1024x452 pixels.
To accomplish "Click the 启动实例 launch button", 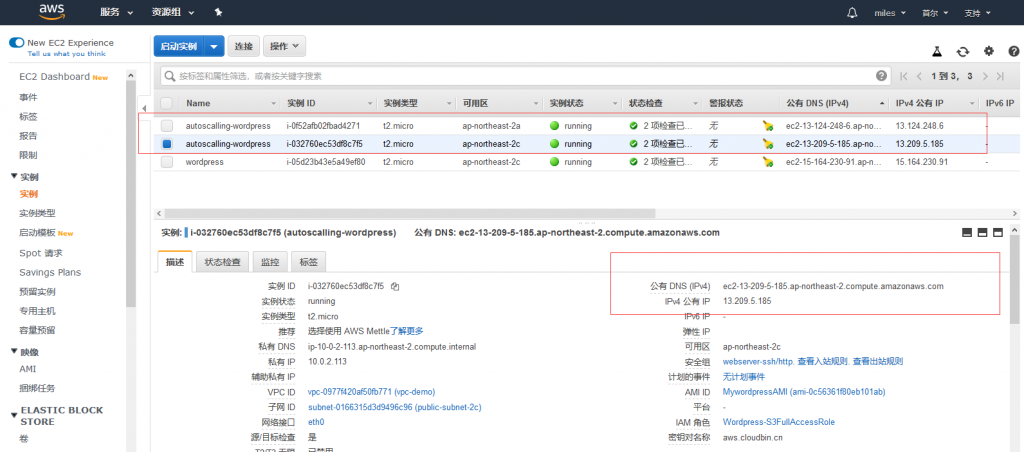I will point(179,46).
